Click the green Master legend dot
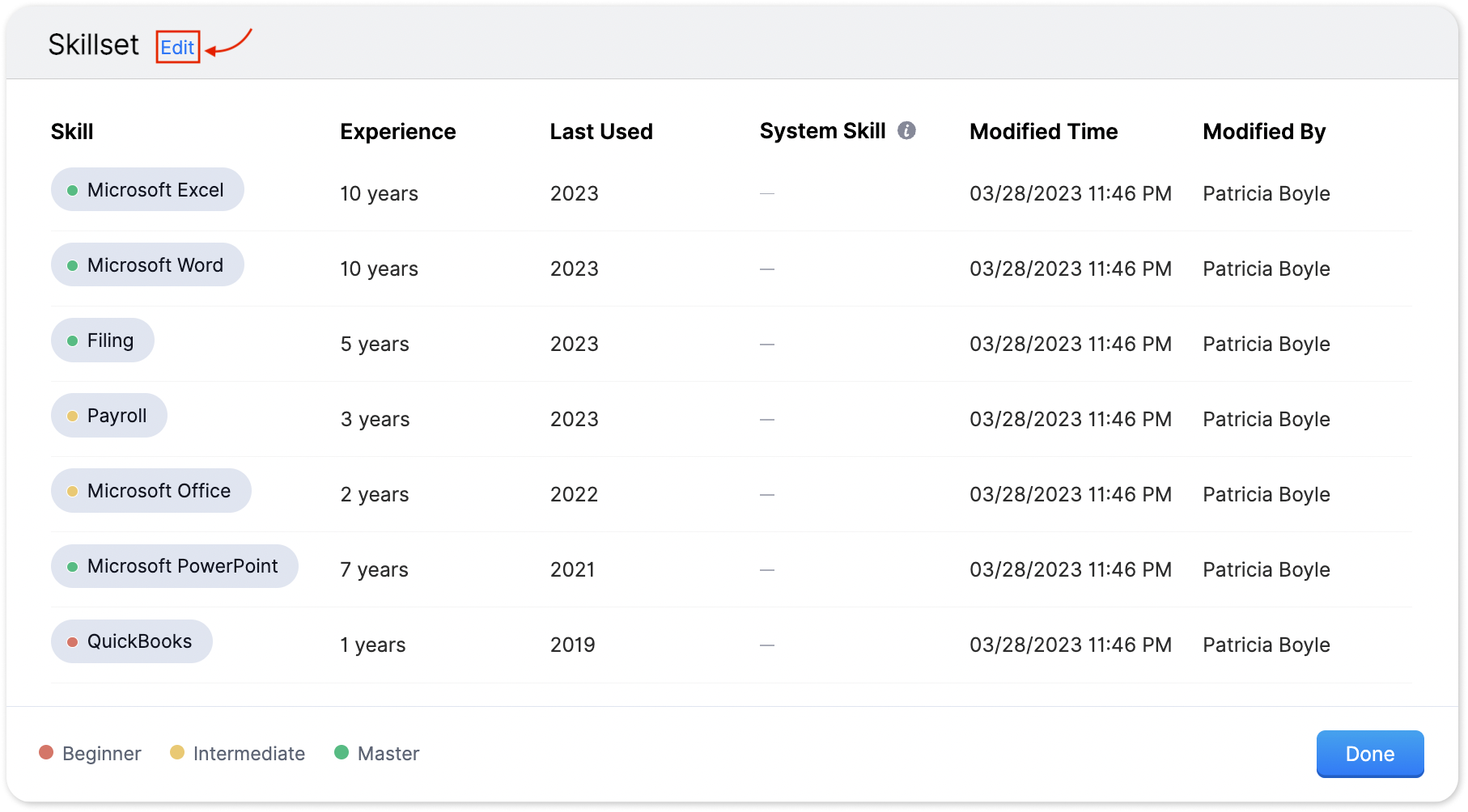This screenshot has height=812, width=1468. (x=342, y=753)
